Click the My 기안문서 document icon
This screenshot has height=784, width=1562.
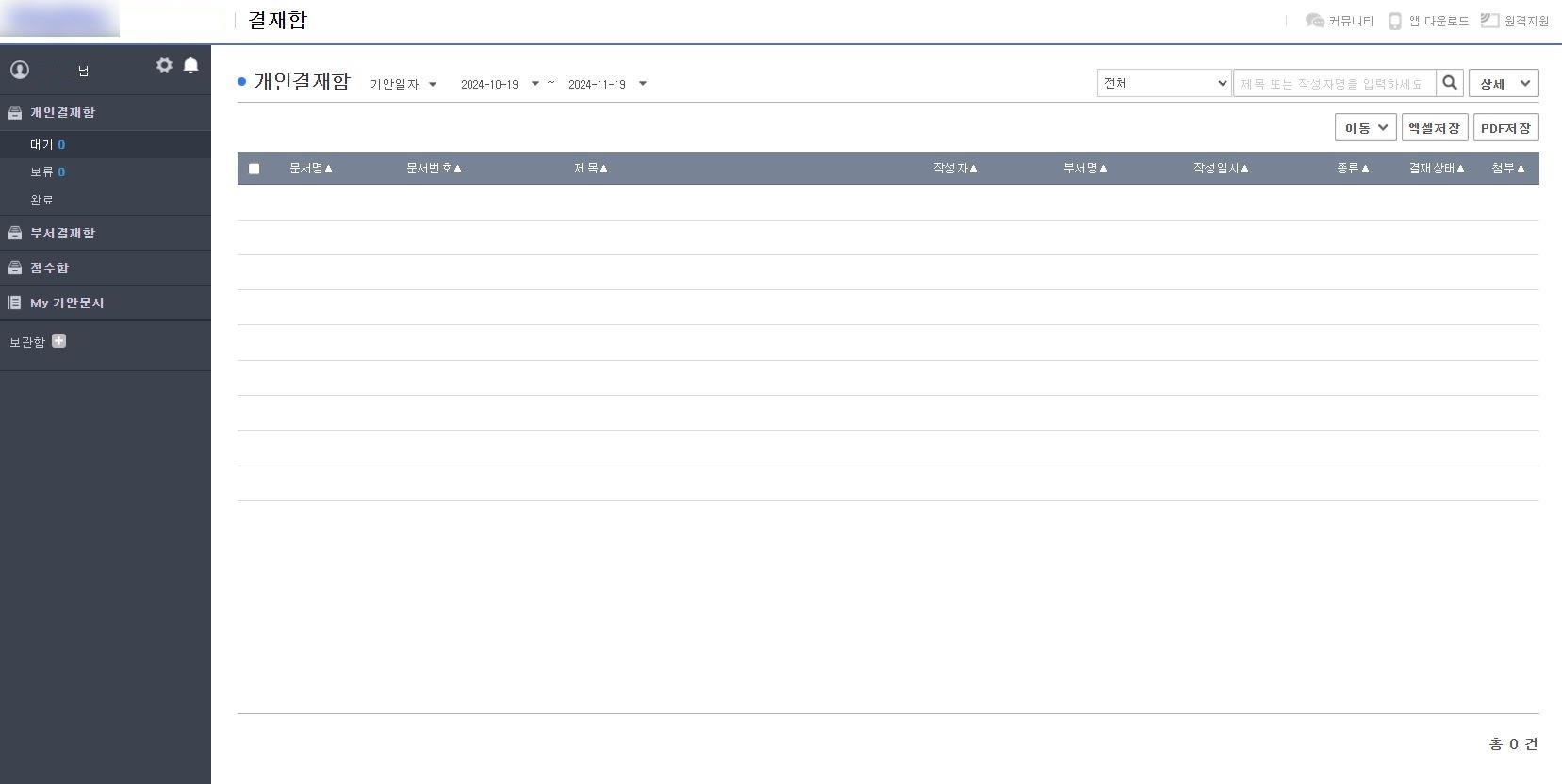(15, 302)
